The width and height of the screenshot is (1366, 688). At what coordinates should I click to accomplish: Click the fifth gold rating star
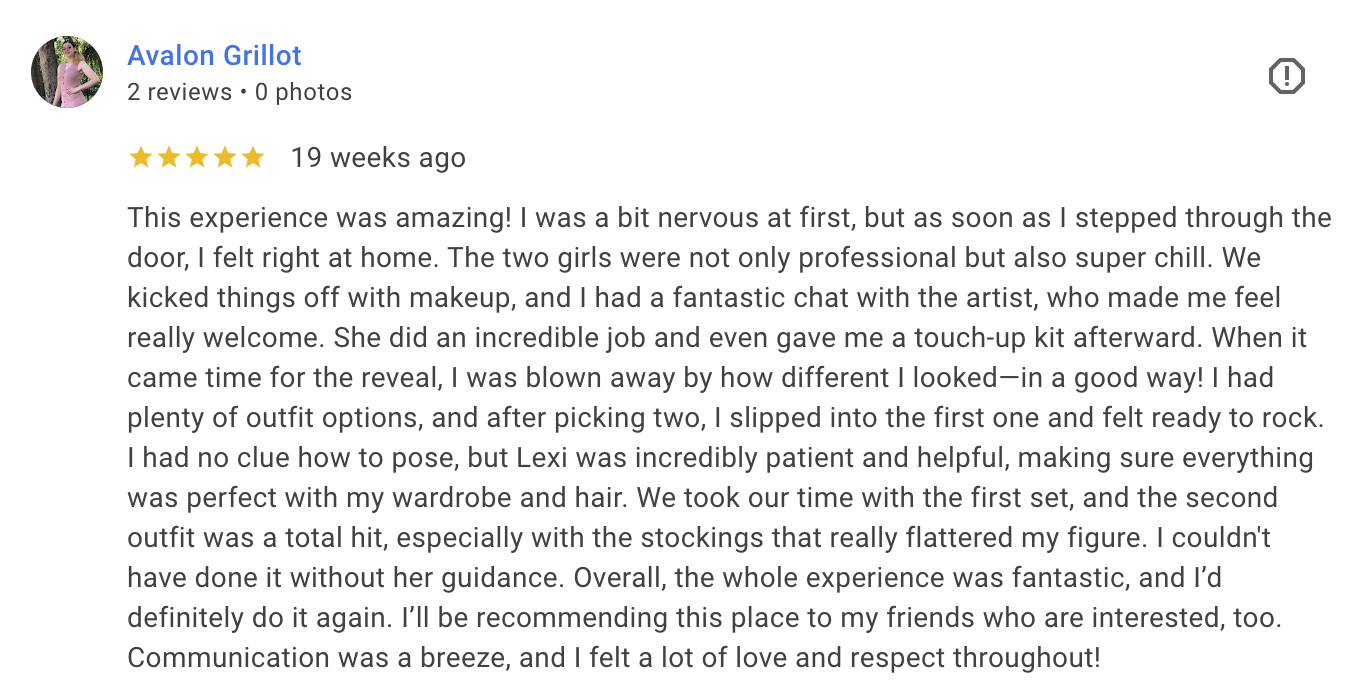253,157
